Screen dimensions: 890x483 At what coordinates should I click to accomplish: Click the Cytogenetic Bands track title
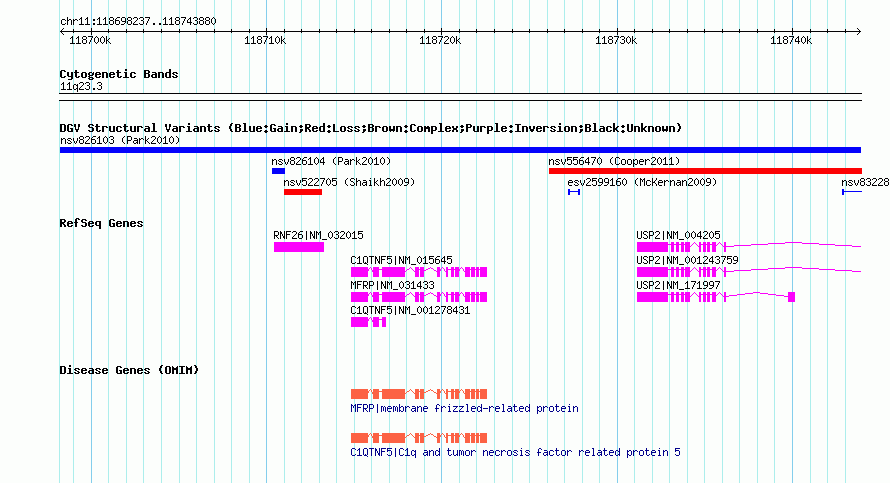[x=119, y=74]
